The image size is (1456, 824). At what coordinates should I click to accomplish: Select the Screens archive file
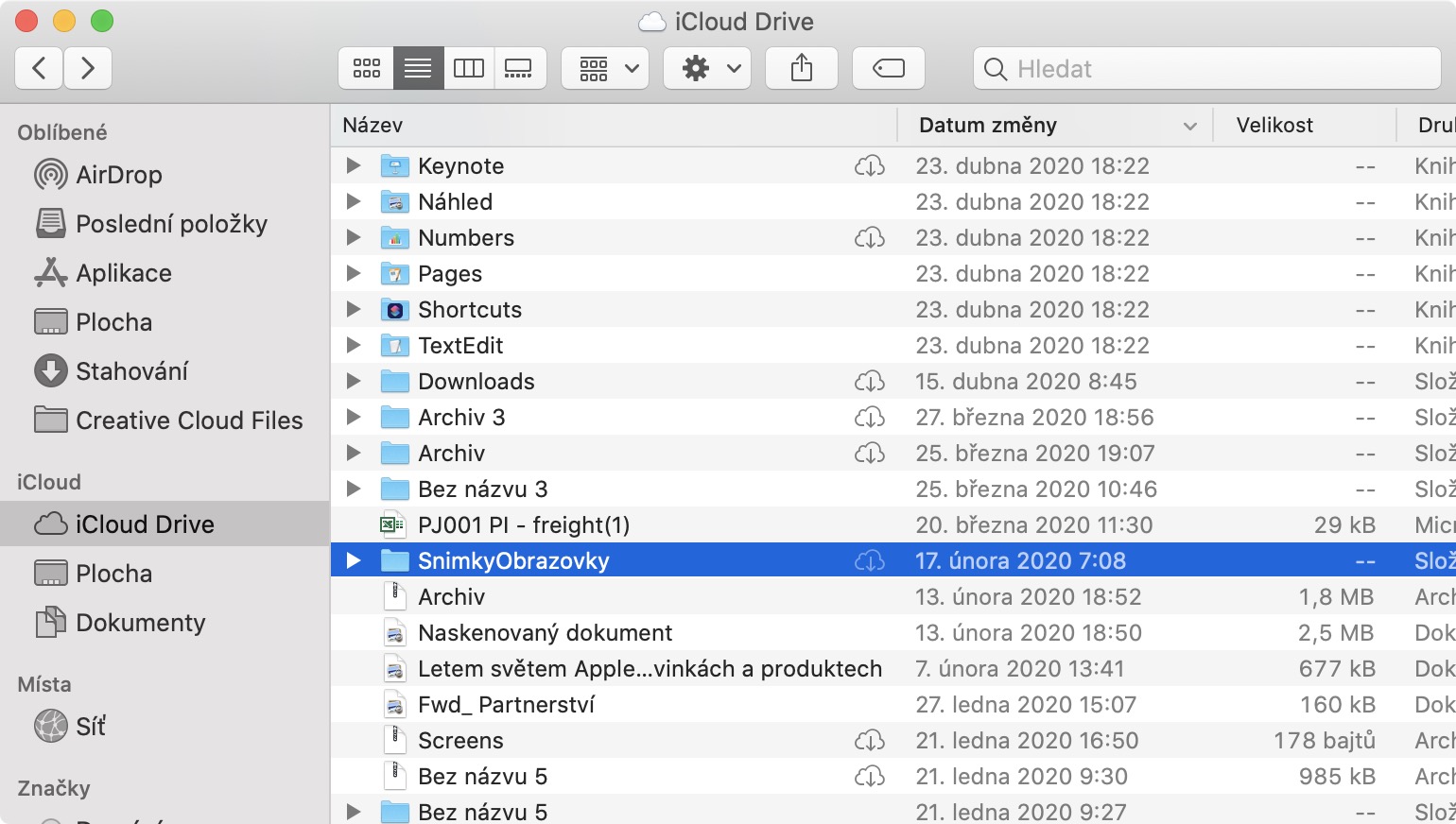tap(893, 740)
